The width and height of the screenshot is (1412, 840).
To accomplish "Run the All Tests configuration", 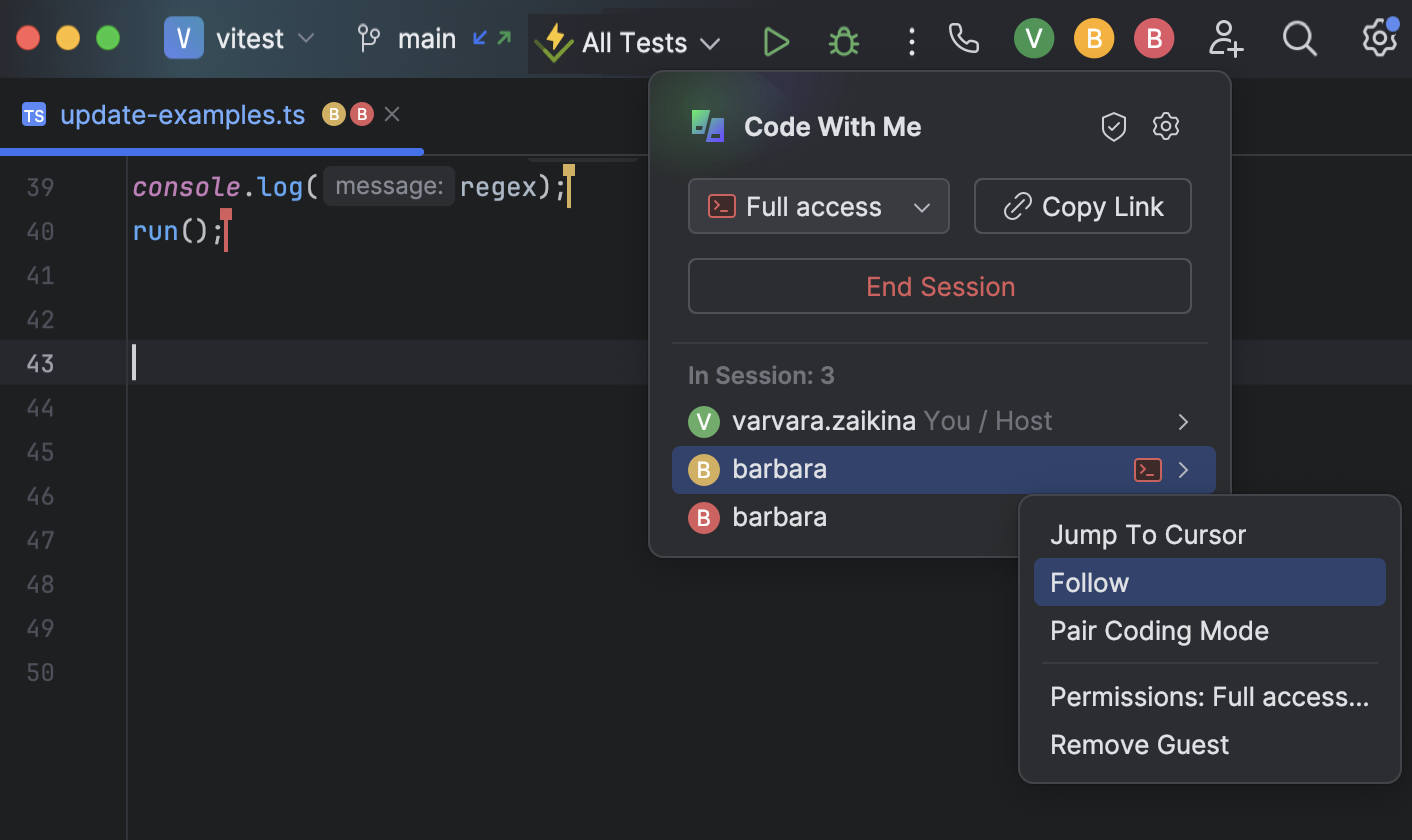I will (776, 42).
